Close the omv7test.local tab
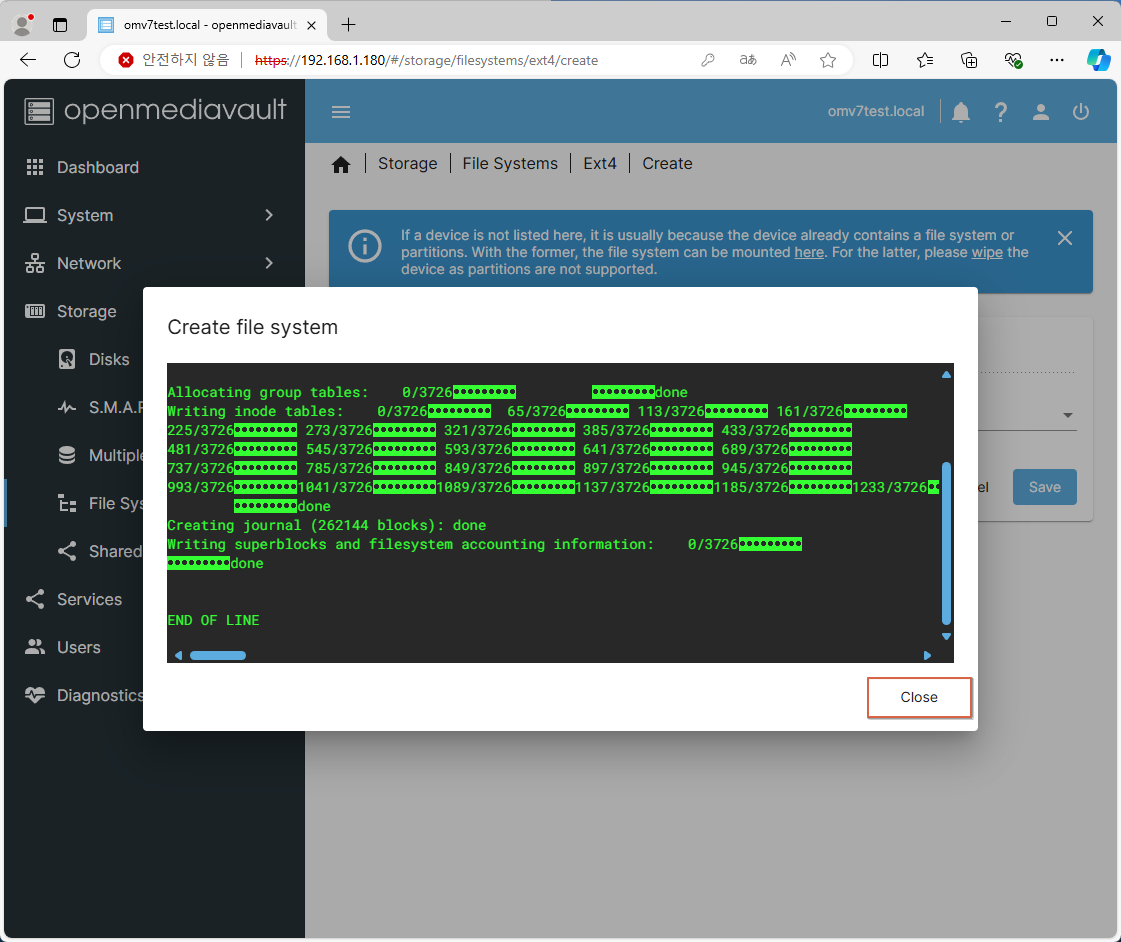Screen dimensions: 1121x942 (x=311, y=25)
